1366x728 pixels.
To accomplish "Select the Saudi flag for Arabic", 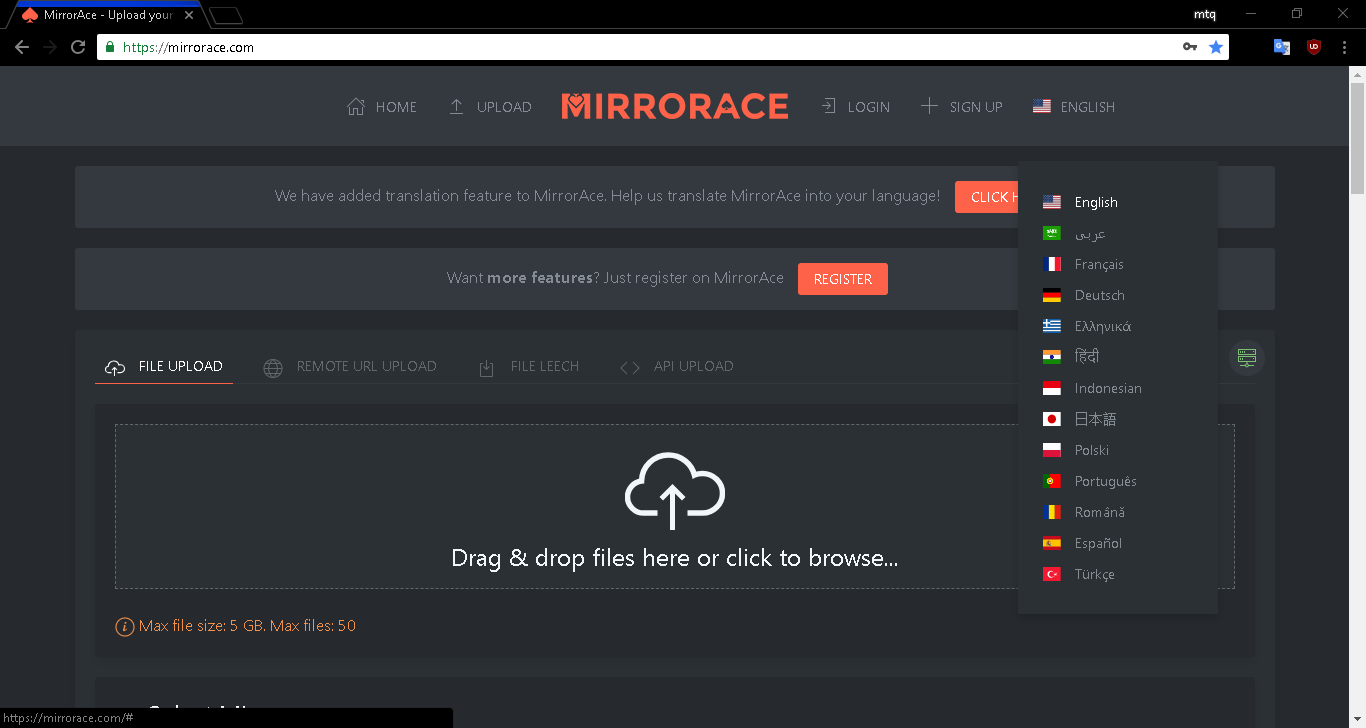I will (1052, 233).
